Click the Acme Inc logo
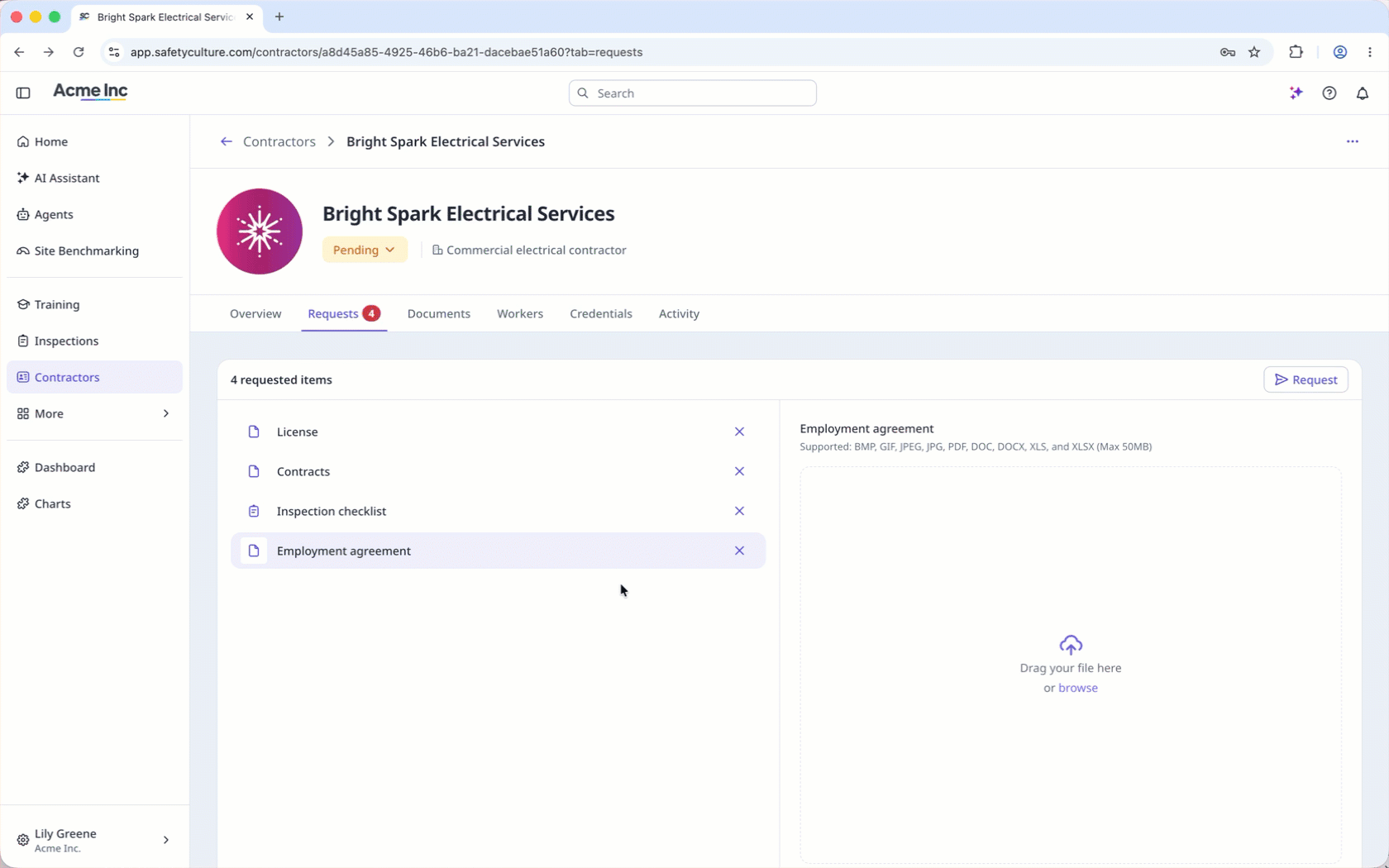 tap(90, 92)
